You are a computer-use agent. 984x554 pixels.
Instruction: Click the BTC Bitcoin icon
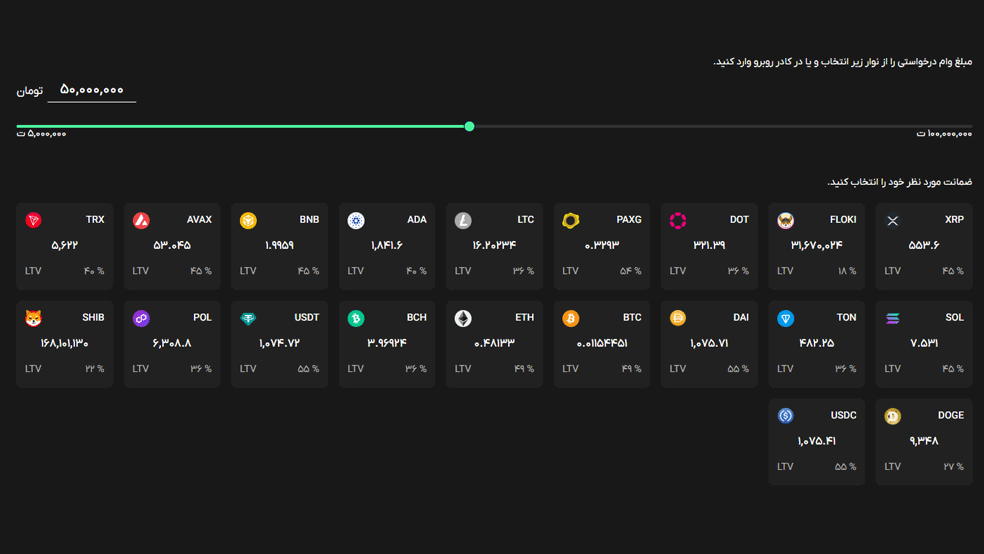(x=570, y=318)
